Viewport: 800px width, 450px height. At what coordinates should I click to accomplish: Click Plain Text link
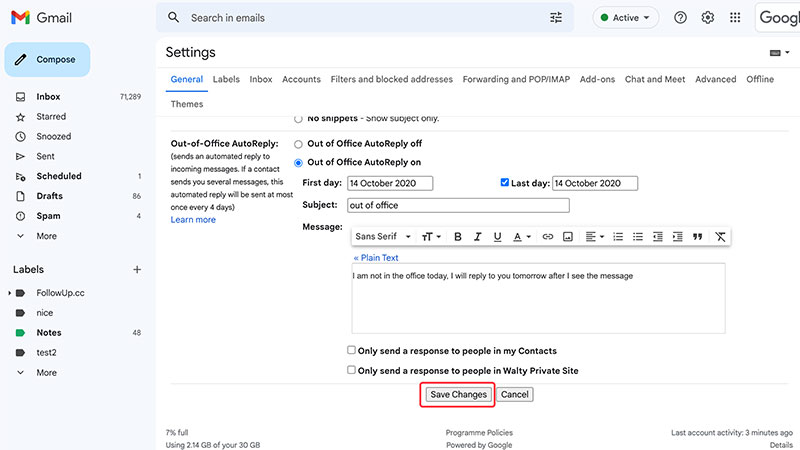(x=376, y=258)
